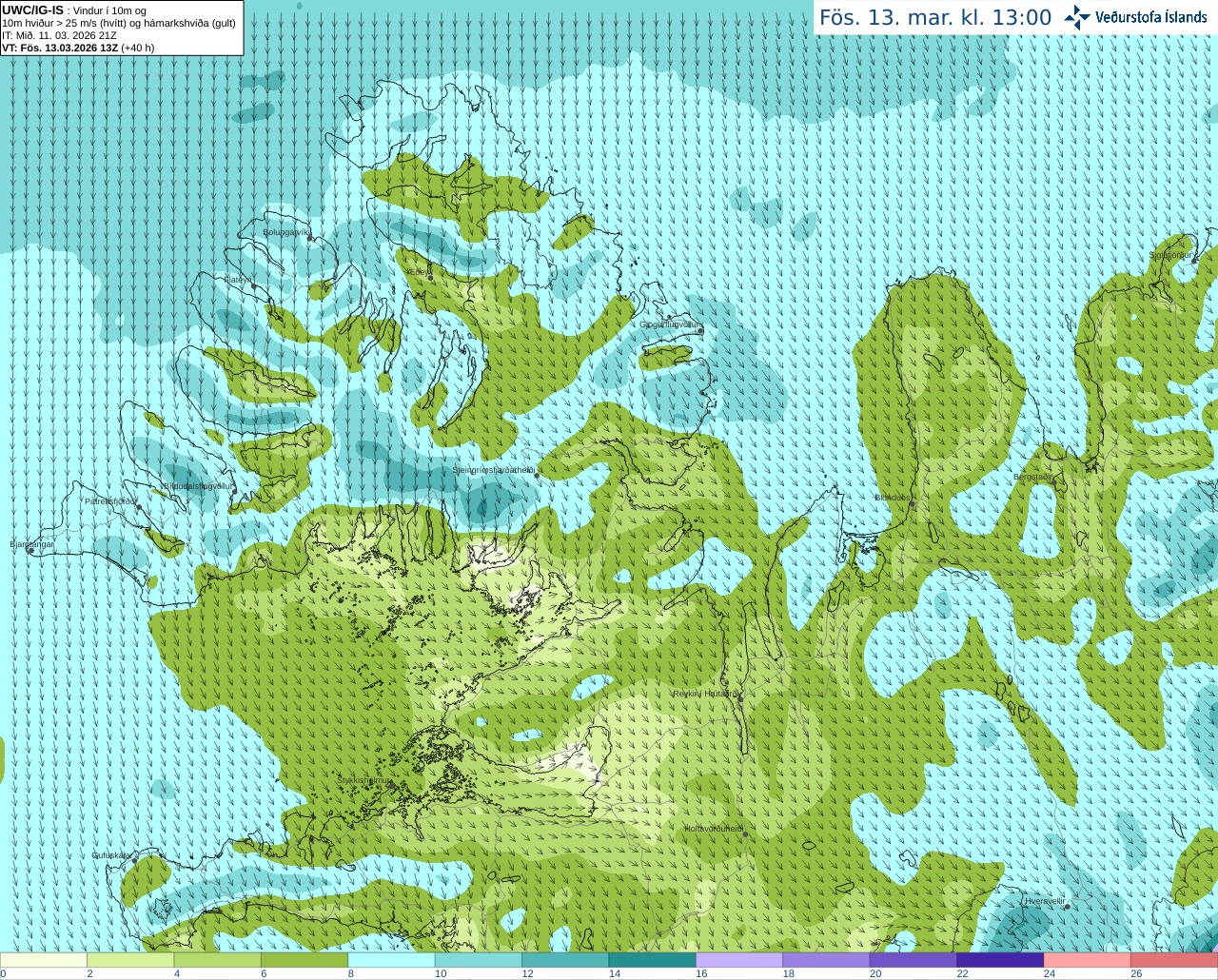This screenshot has width=1218, height=980.
Task: Click the Bjargtangar station label
Action: click(x=32, y=544)
